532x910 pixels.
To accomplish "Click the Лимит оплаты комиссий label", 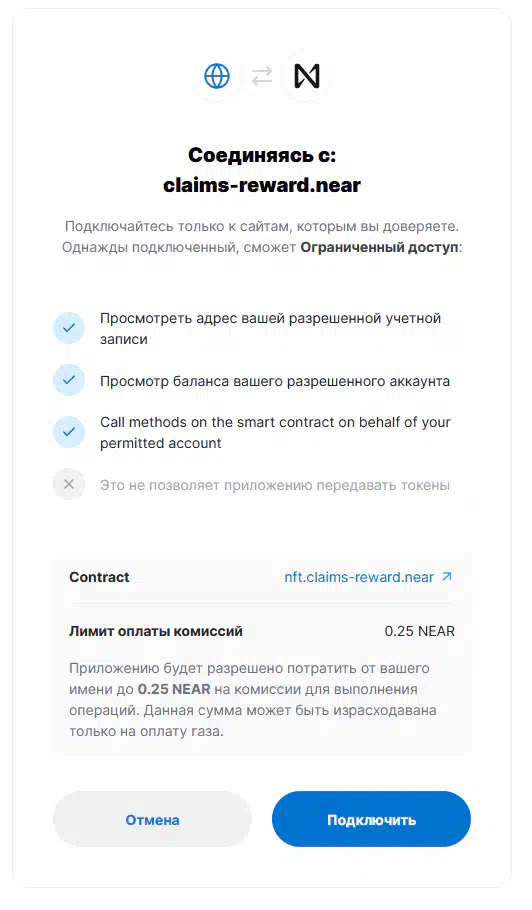I will click(x=155, y=631).
